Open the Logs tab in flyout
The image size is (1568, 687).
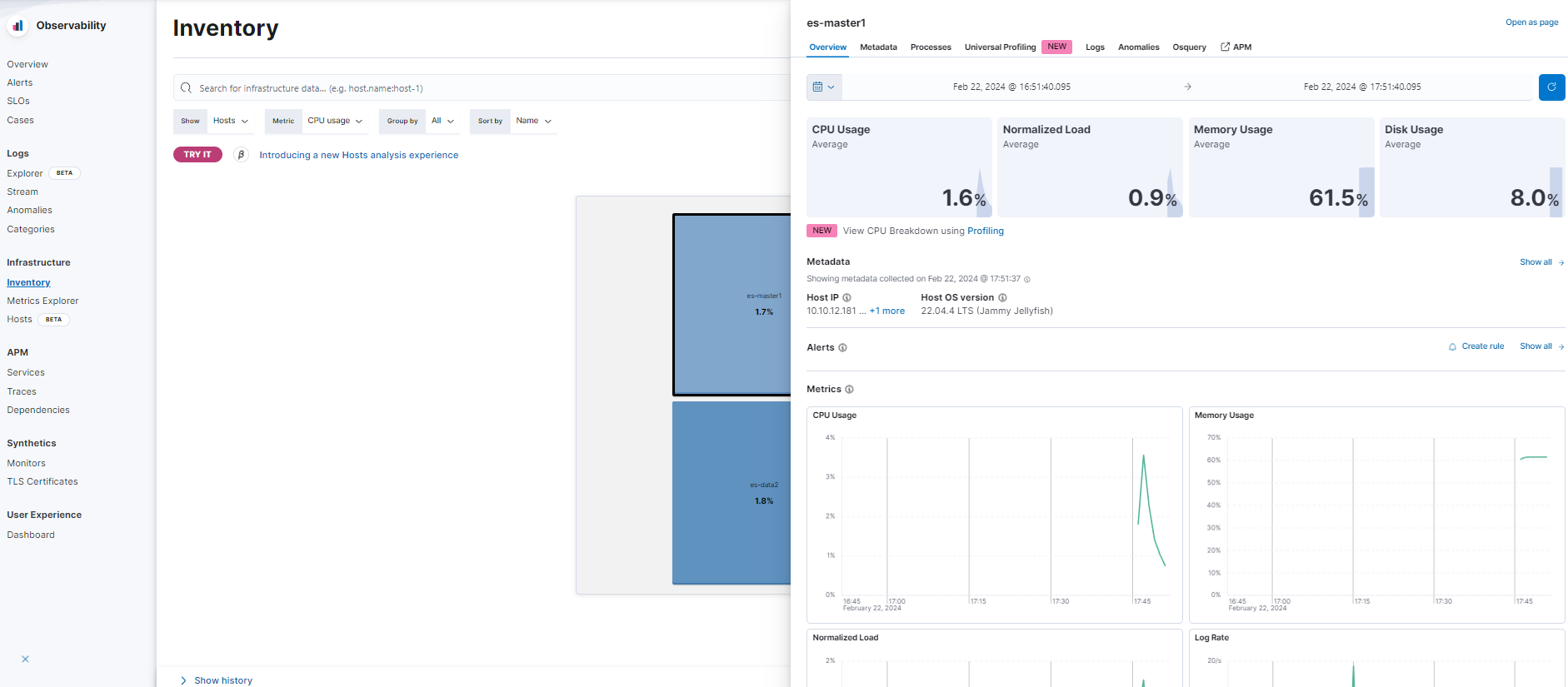pyautogui.click(x=1095, y=47)
